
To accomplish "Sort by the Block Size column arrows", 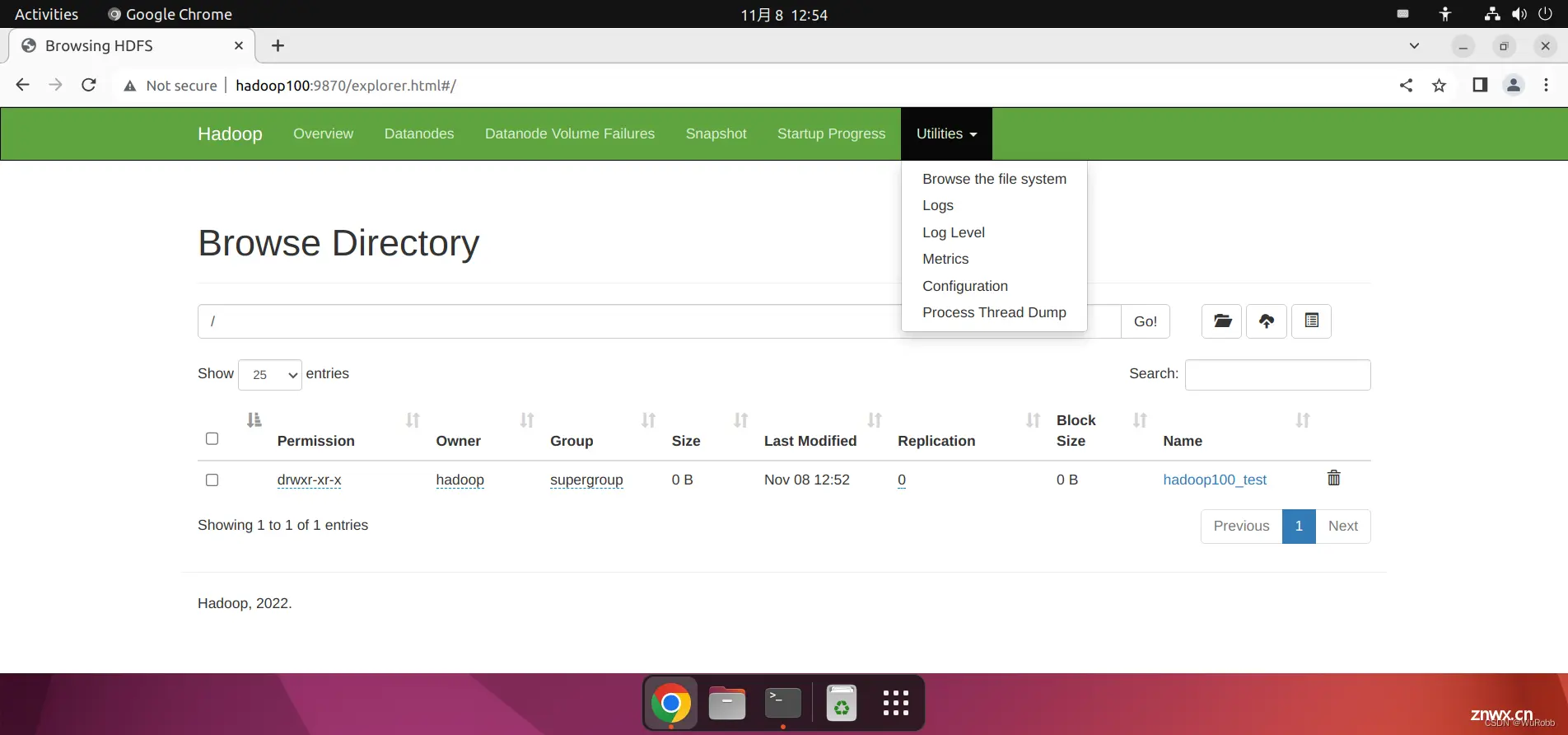I will coord(1140,420).
